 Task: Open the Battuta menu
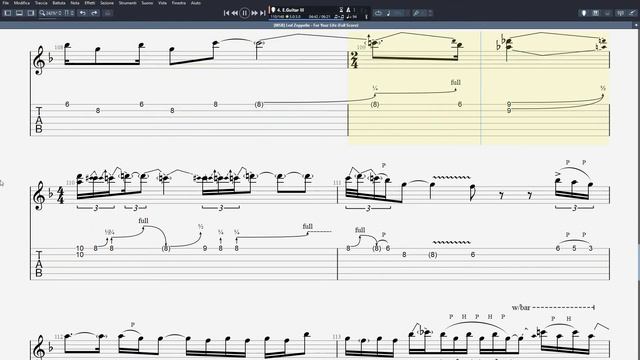tap(59, 3)
